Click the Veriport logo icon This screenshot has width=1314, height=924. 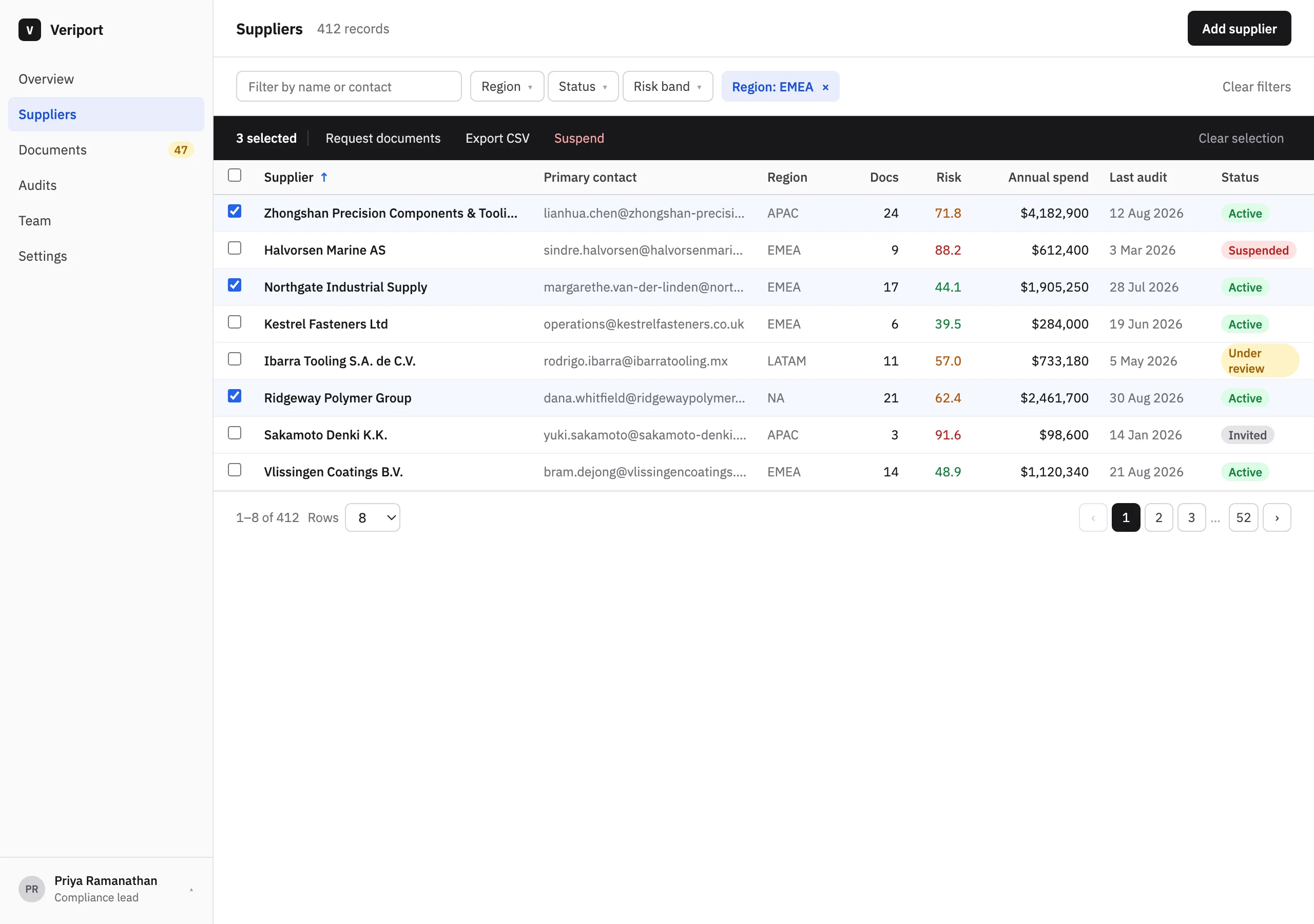pos(29,30)
